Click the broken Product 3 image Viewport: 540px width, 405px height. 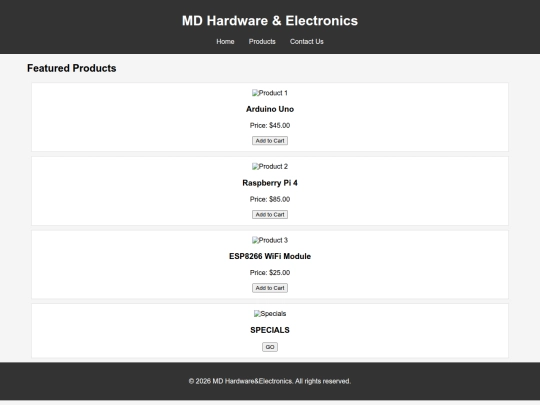(270, 240)
